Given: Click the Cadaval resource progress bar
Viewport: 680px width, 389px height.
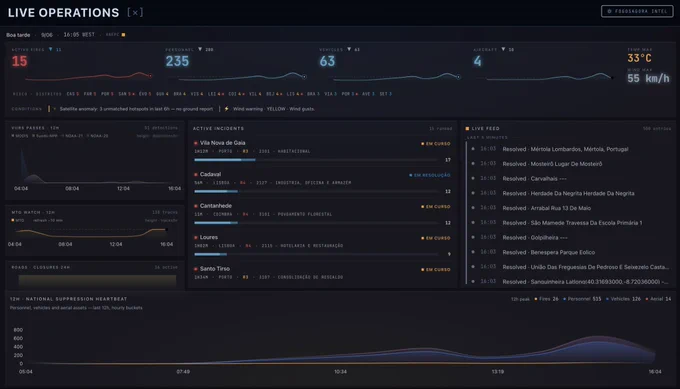Looking at the screenshot, I should coord(317,191).
